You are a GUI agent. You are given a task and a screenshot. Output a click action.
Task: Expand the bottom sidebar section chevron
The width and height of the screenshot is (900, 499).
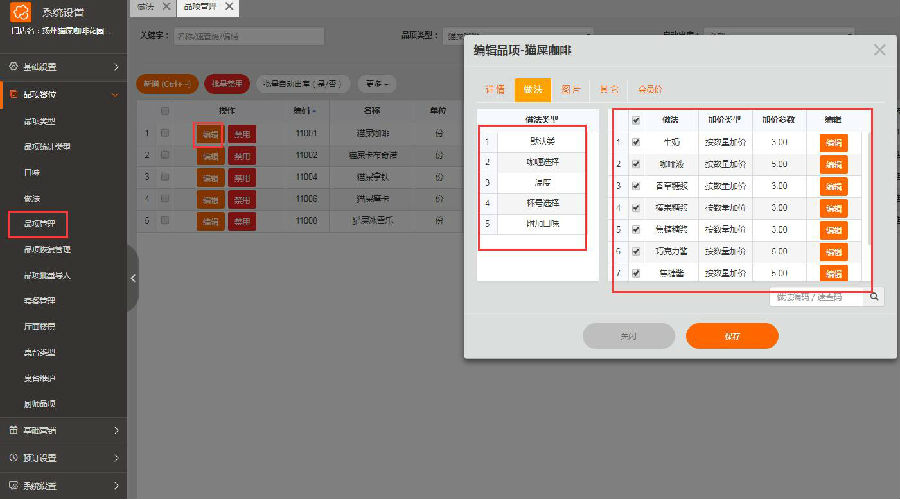[x=116, y=486]
